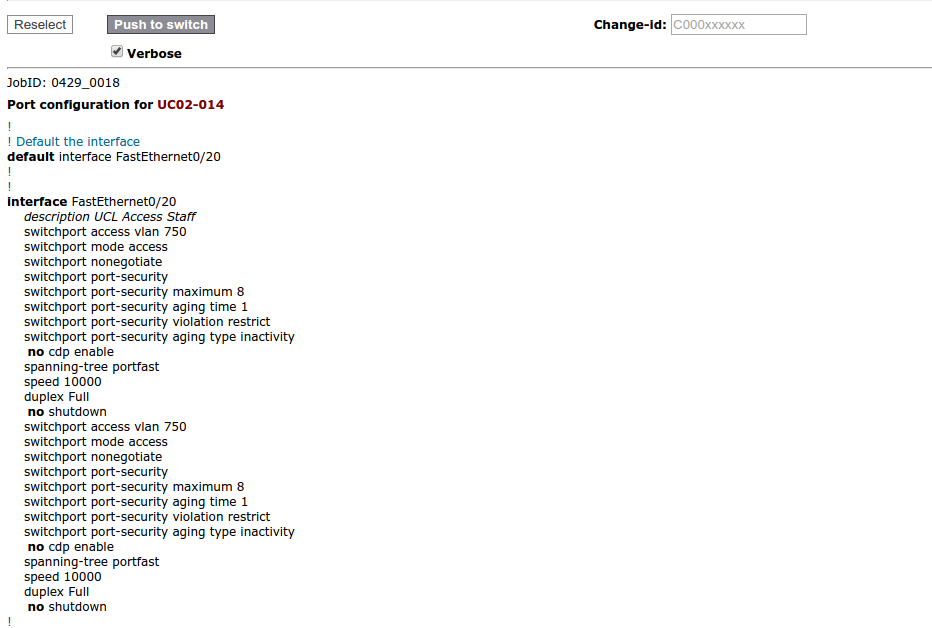Screen dimensions: 932x628
Task: Click the 'interface FastEthernet0/20' header line
Action: 92,202
